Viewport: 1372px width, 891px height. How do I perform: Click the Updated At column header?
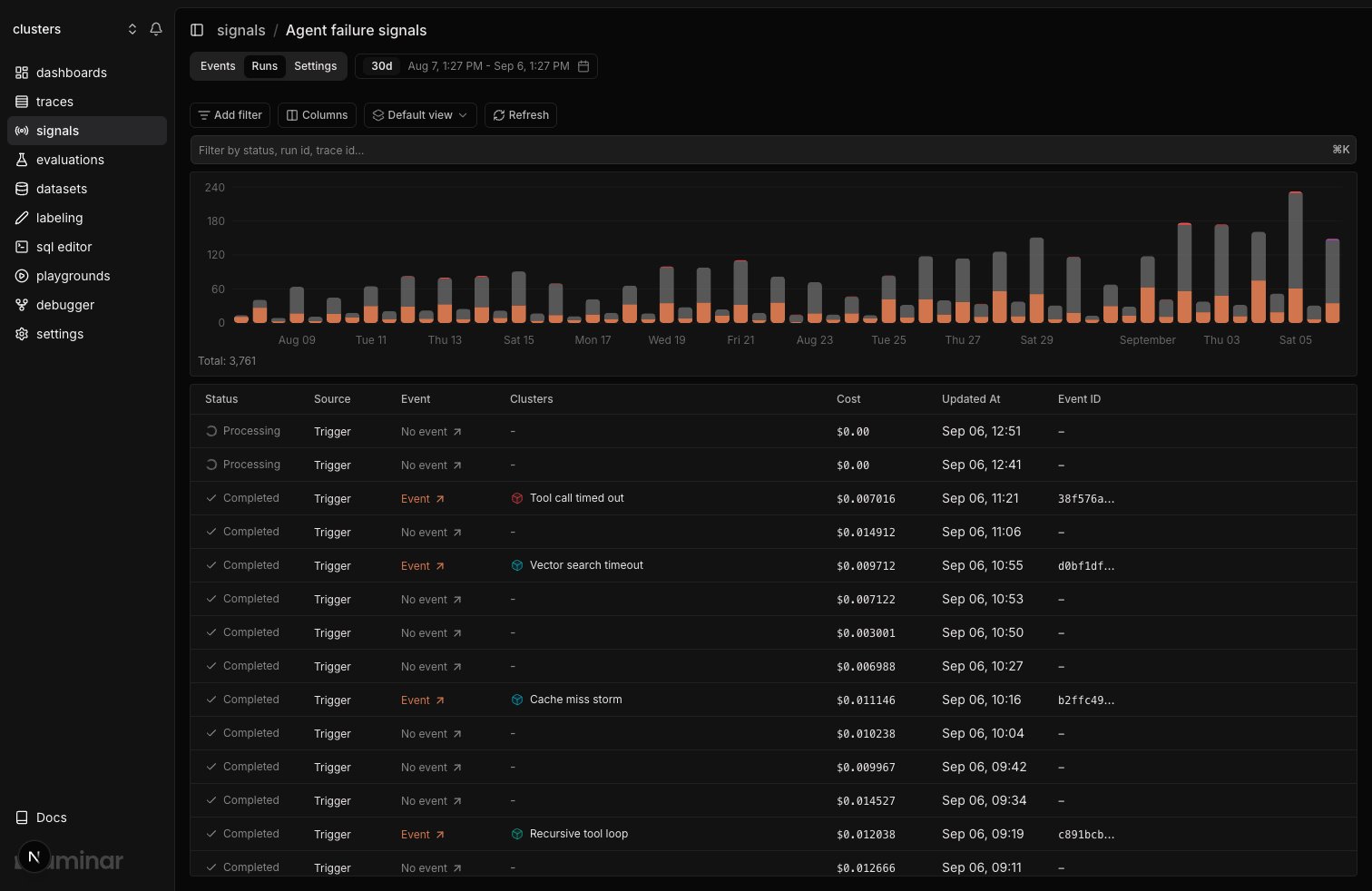pyautogui.click(x=971, y=399)
